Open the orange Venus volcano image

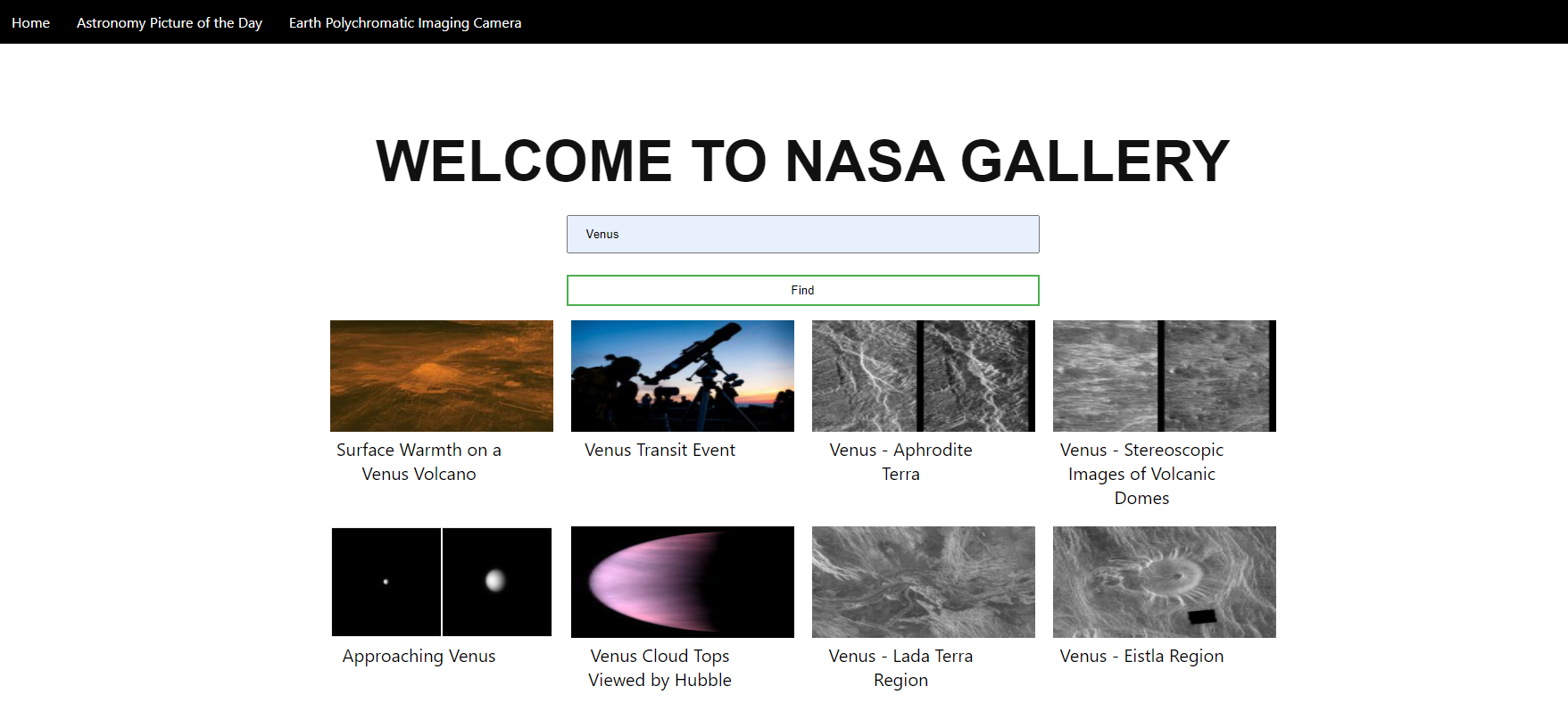click(x=441, y=376)
